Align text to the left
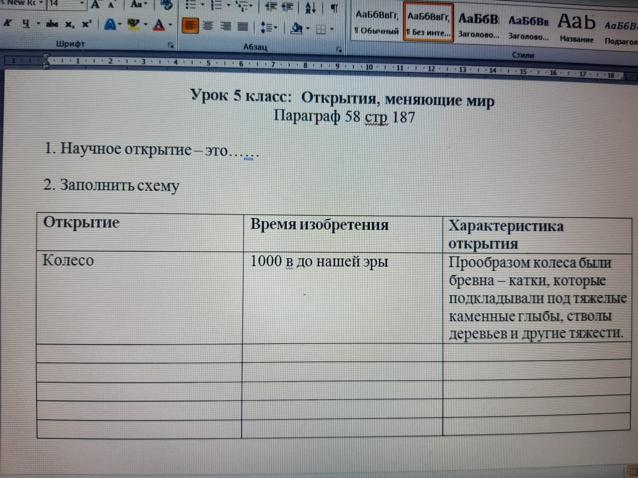 (190, 26)
